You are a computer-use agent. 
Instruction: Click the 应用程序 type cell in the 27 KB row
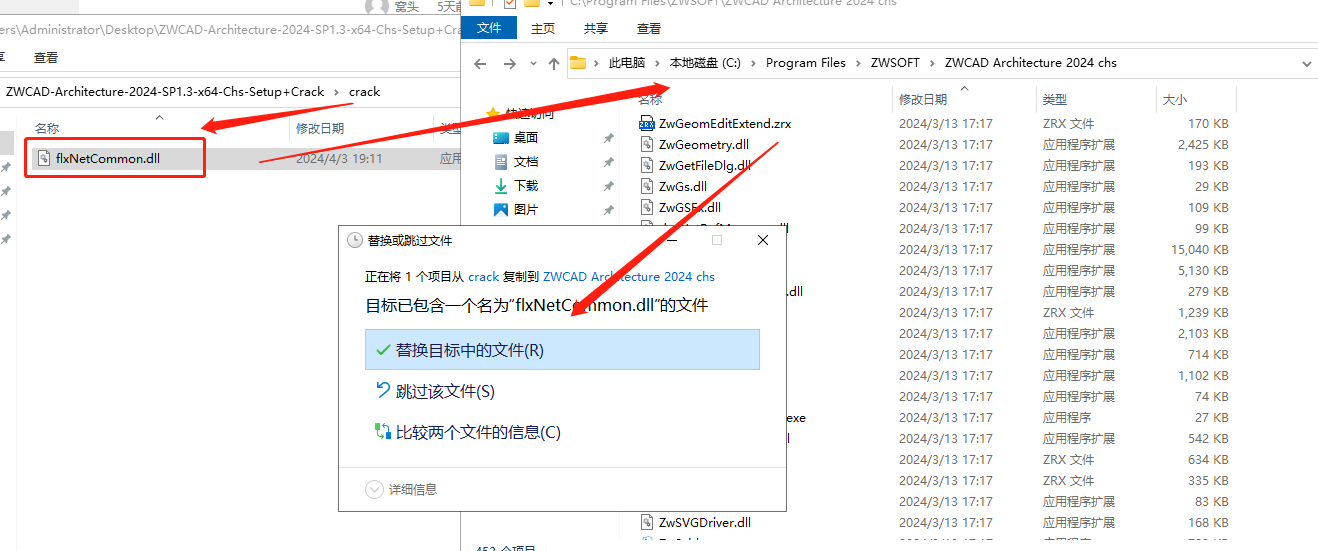pyautogui.click(x=1067, y=418)
